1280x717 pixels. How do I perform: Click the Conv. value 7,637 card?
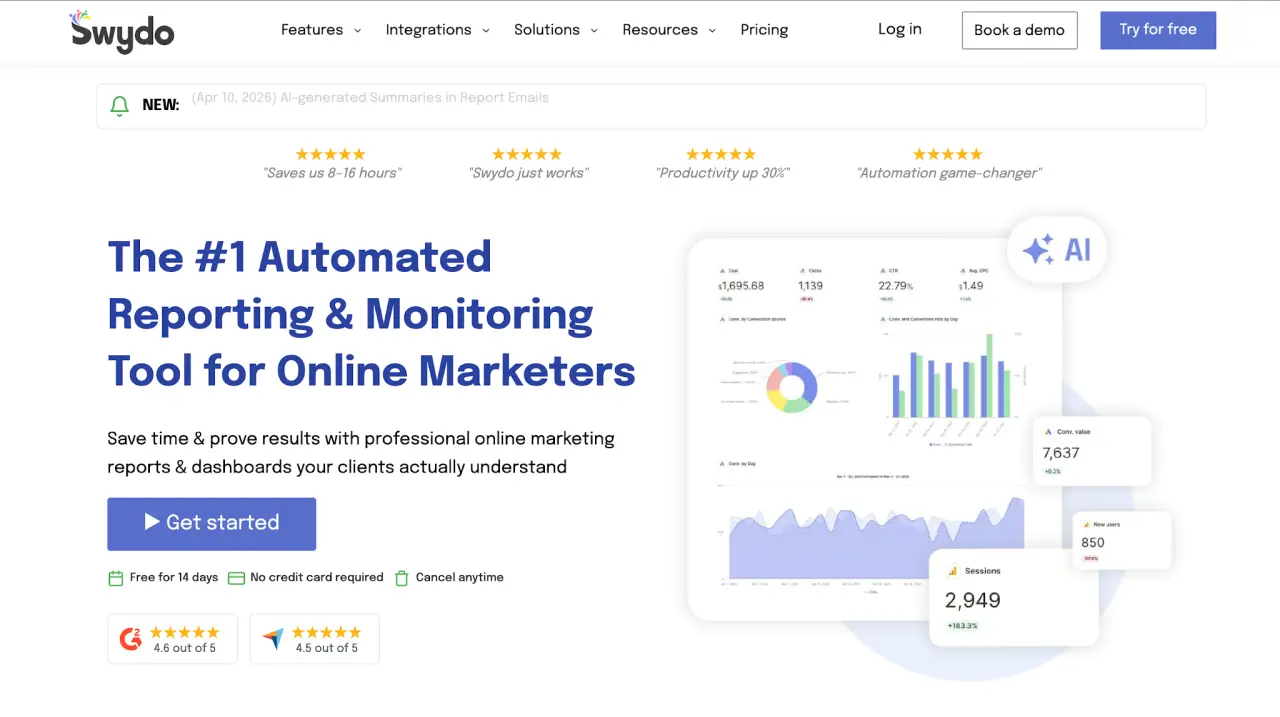1092,451
